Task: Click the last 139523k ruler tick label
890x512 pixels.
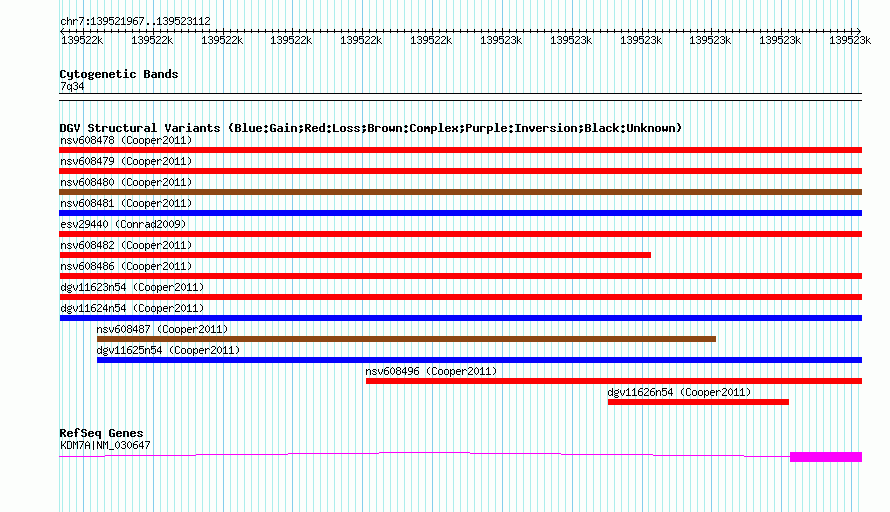Action: pyautogui.click(x=850, y=40)
